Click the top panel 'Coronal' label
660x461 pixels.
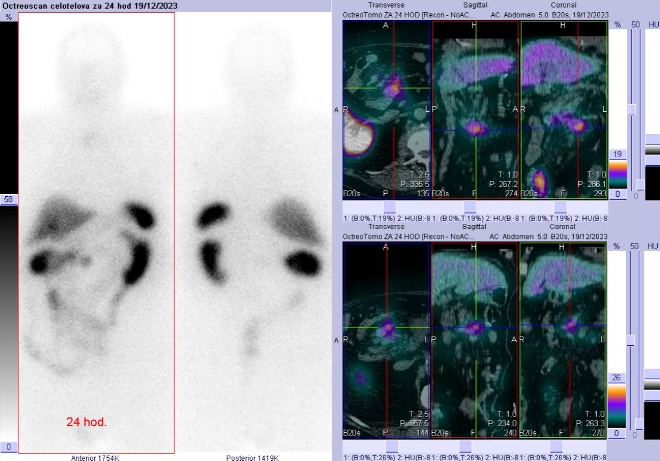coord(563,5)
